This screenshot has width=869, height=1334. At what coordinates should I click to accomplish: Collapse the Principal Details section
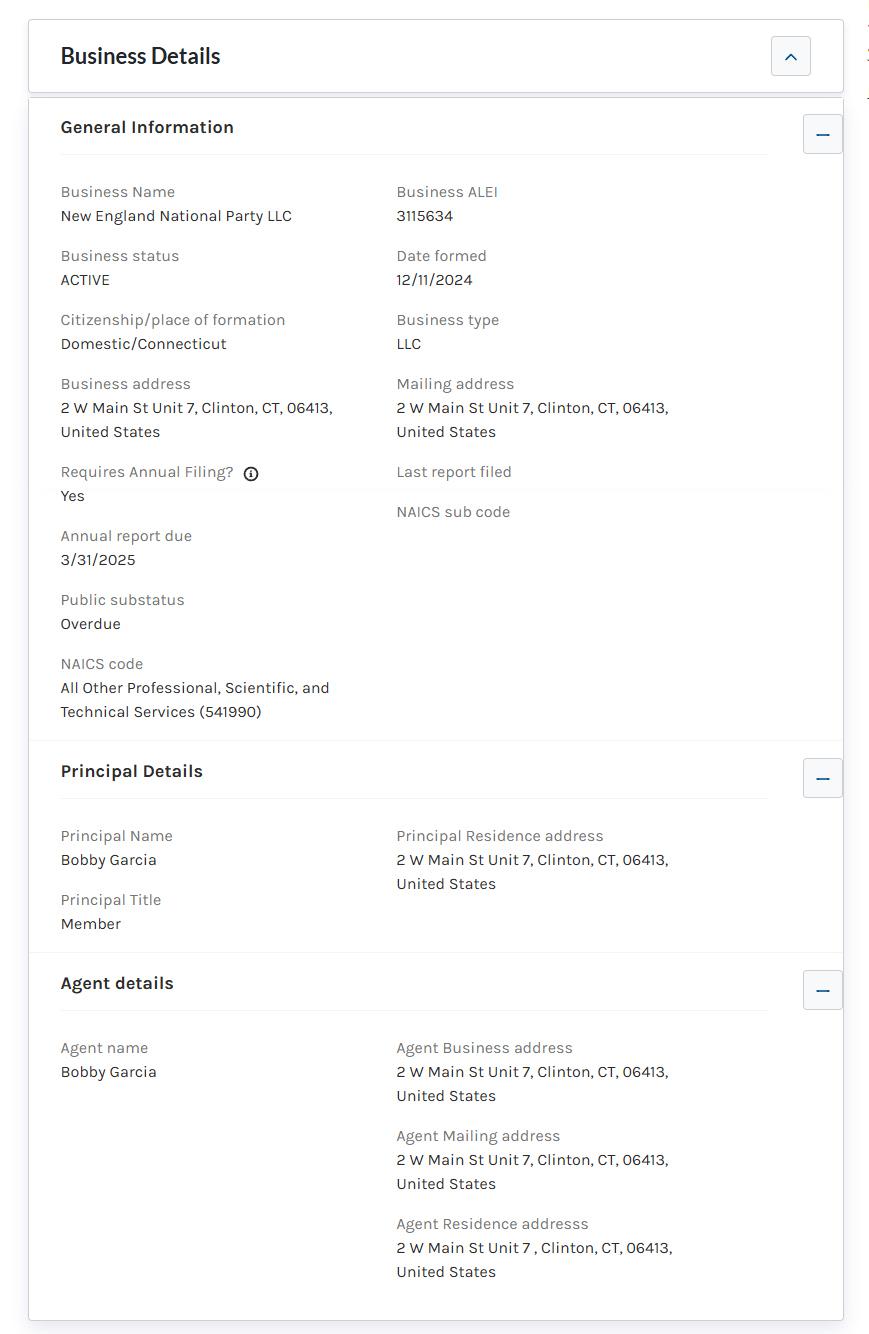822,778
